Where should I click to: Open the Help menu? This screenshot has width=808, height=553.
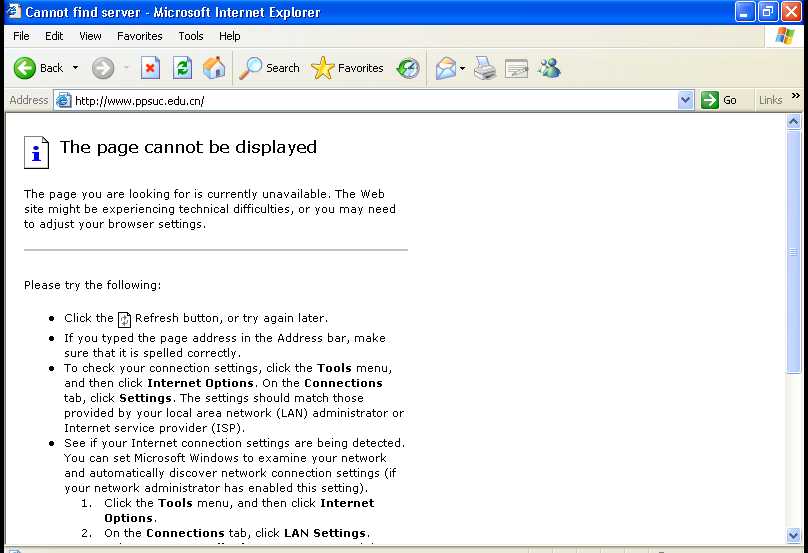[229, 36]
